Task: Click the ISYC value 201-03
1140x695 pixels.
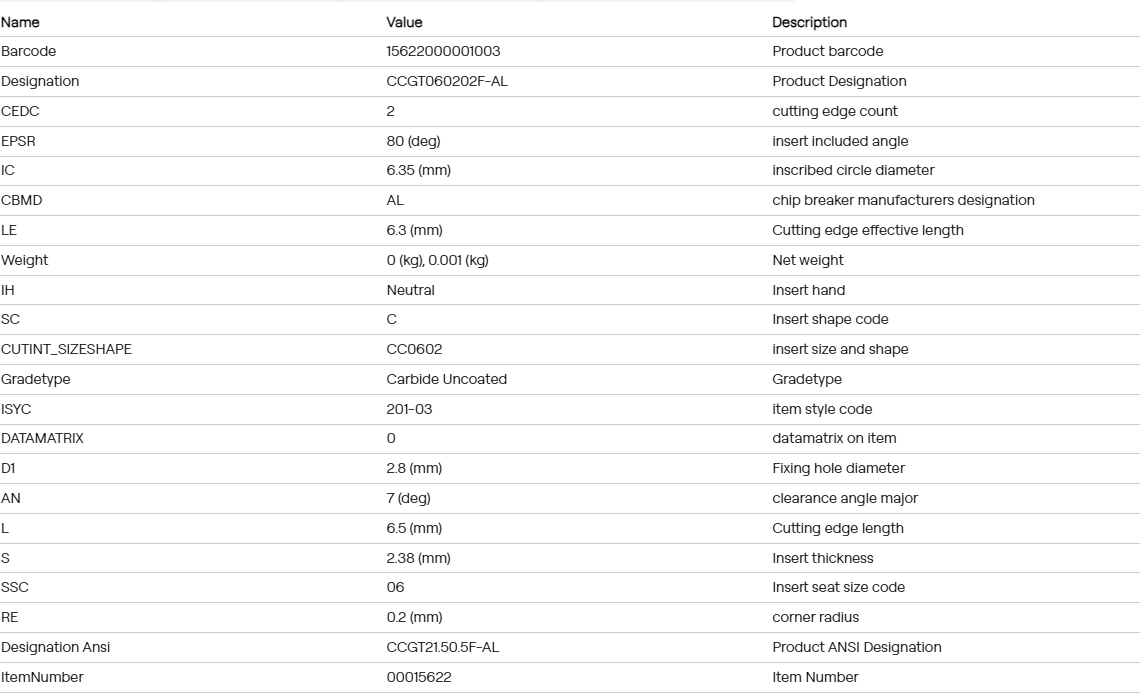Action: pos(409,409)
